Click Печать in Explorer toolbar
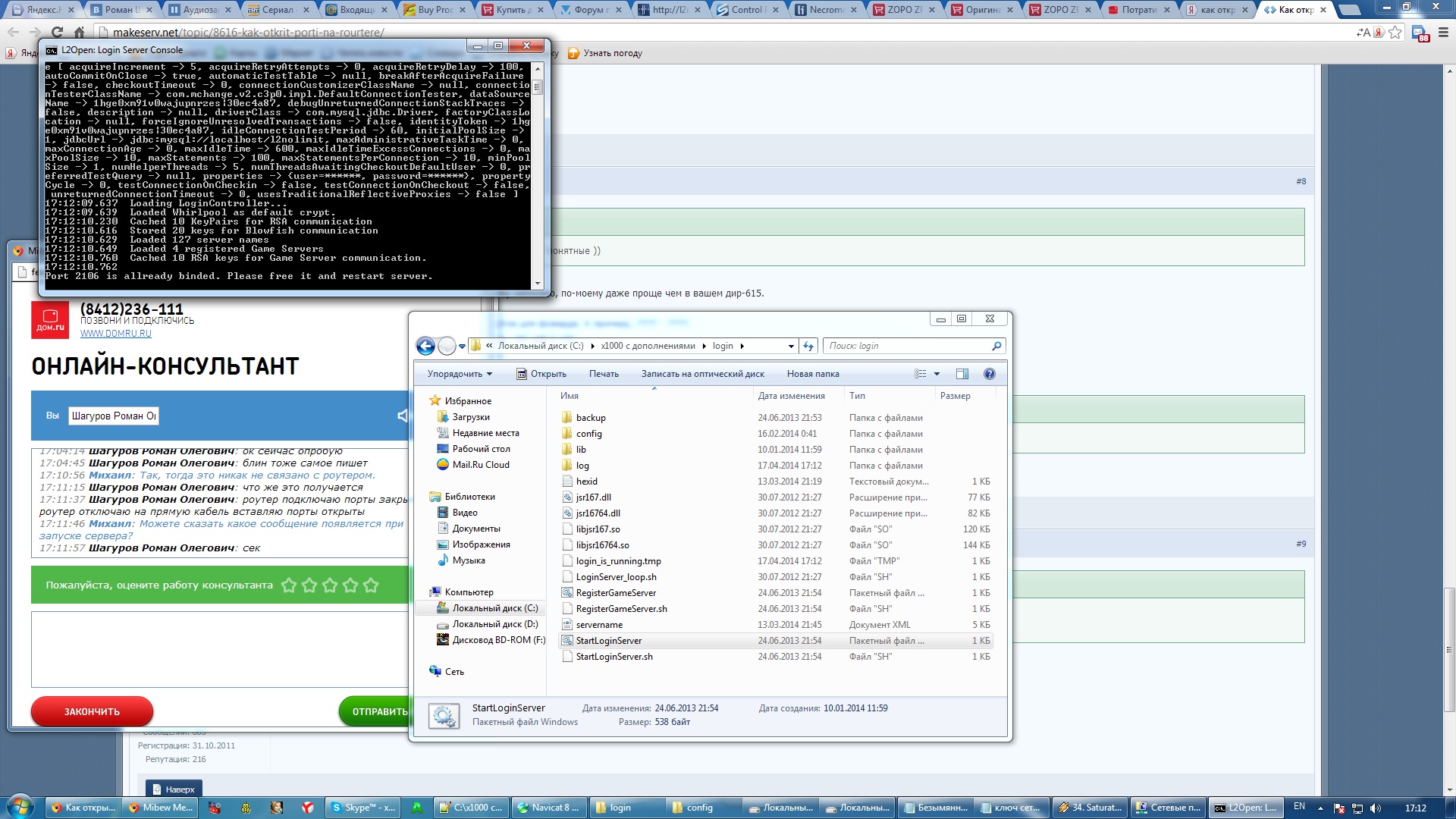This screenshot has height=819, width=1456. click(x=604, y=374)
